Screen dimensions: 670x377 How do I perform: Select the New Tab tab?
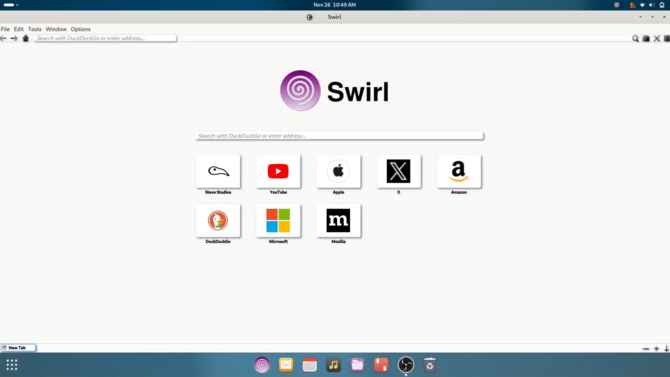click(18, 348)
